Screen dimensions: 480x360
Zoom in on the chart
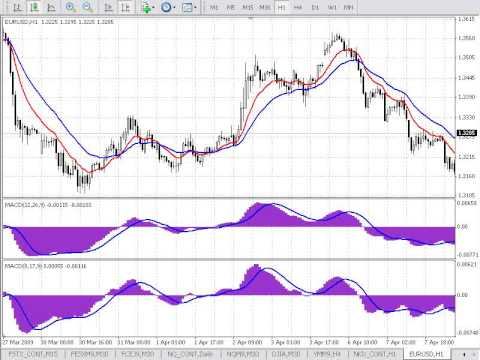point(71,7)
